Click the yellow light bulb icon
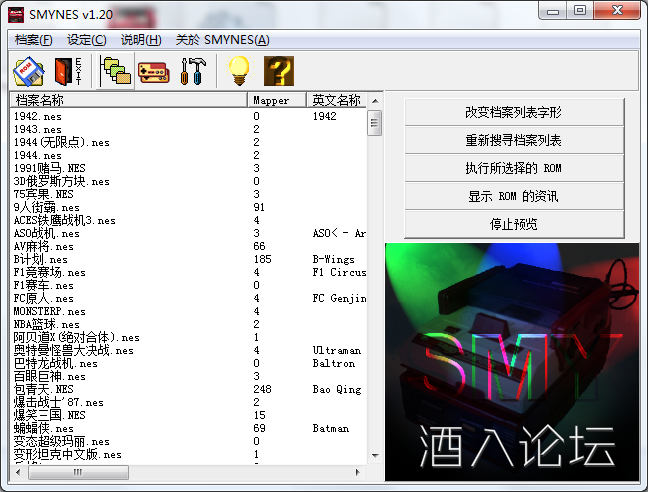 pyautogui.click(x=238, y=71)
